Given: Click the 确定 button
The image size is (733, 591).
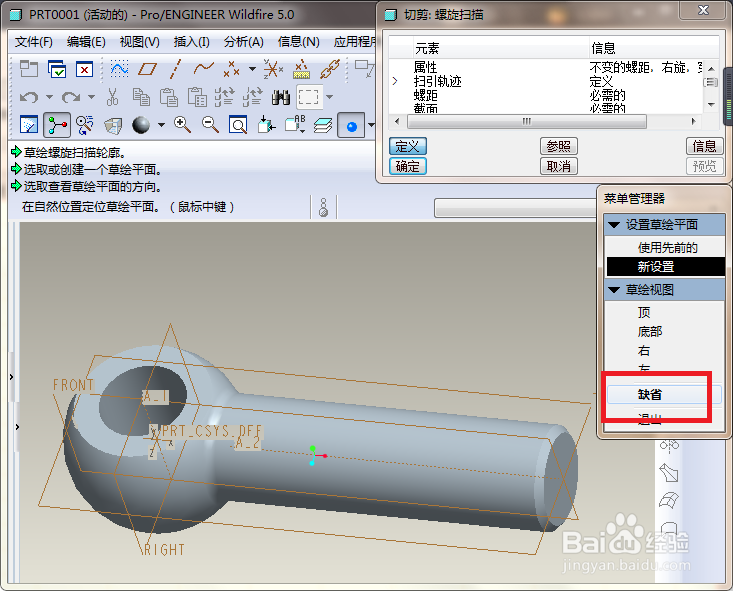Looking at the screenshot, I should click(x=408, y=166).
